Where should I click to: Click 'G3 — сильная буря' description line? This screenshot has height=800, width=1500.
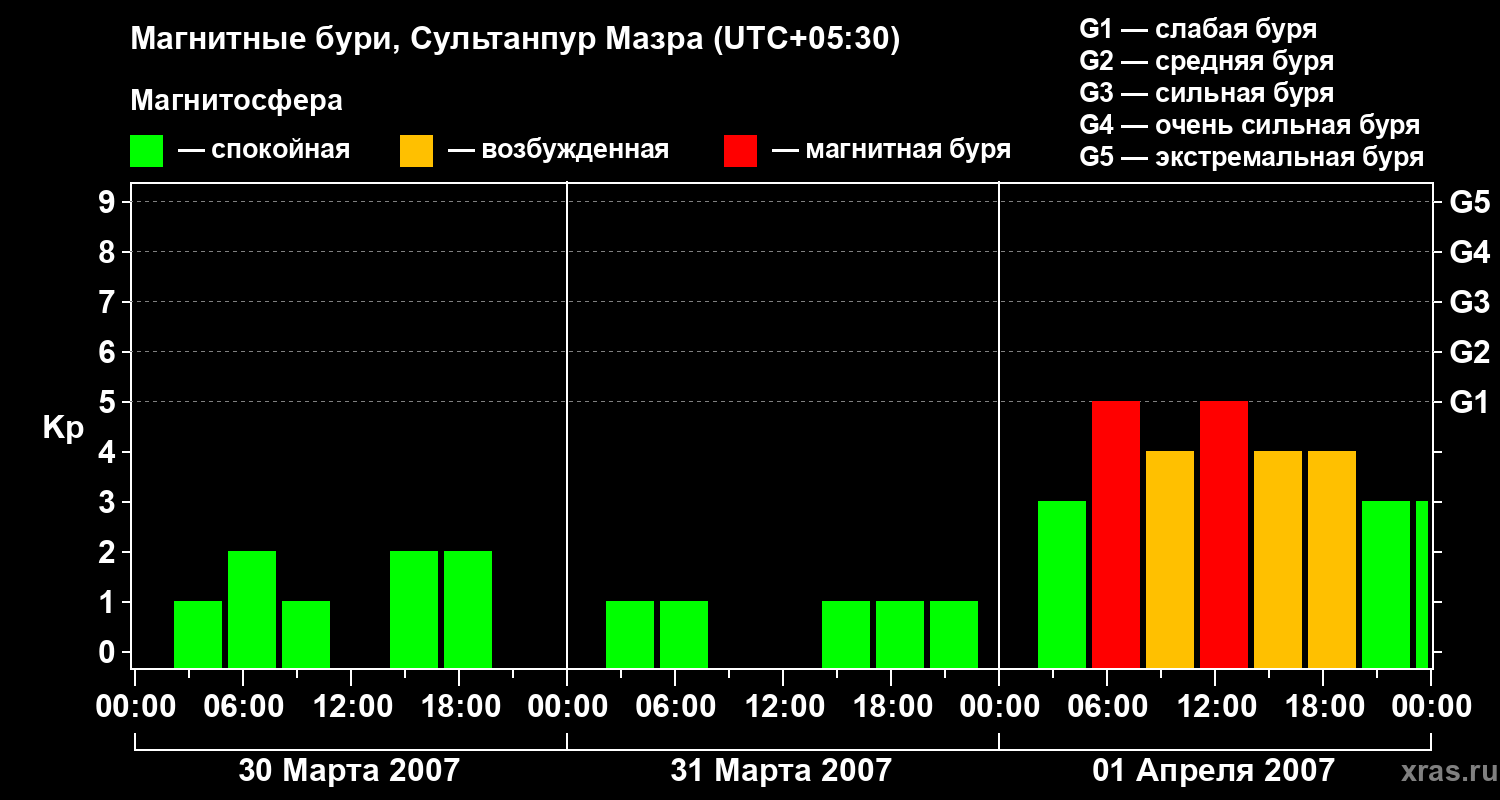click(1206, 93)
